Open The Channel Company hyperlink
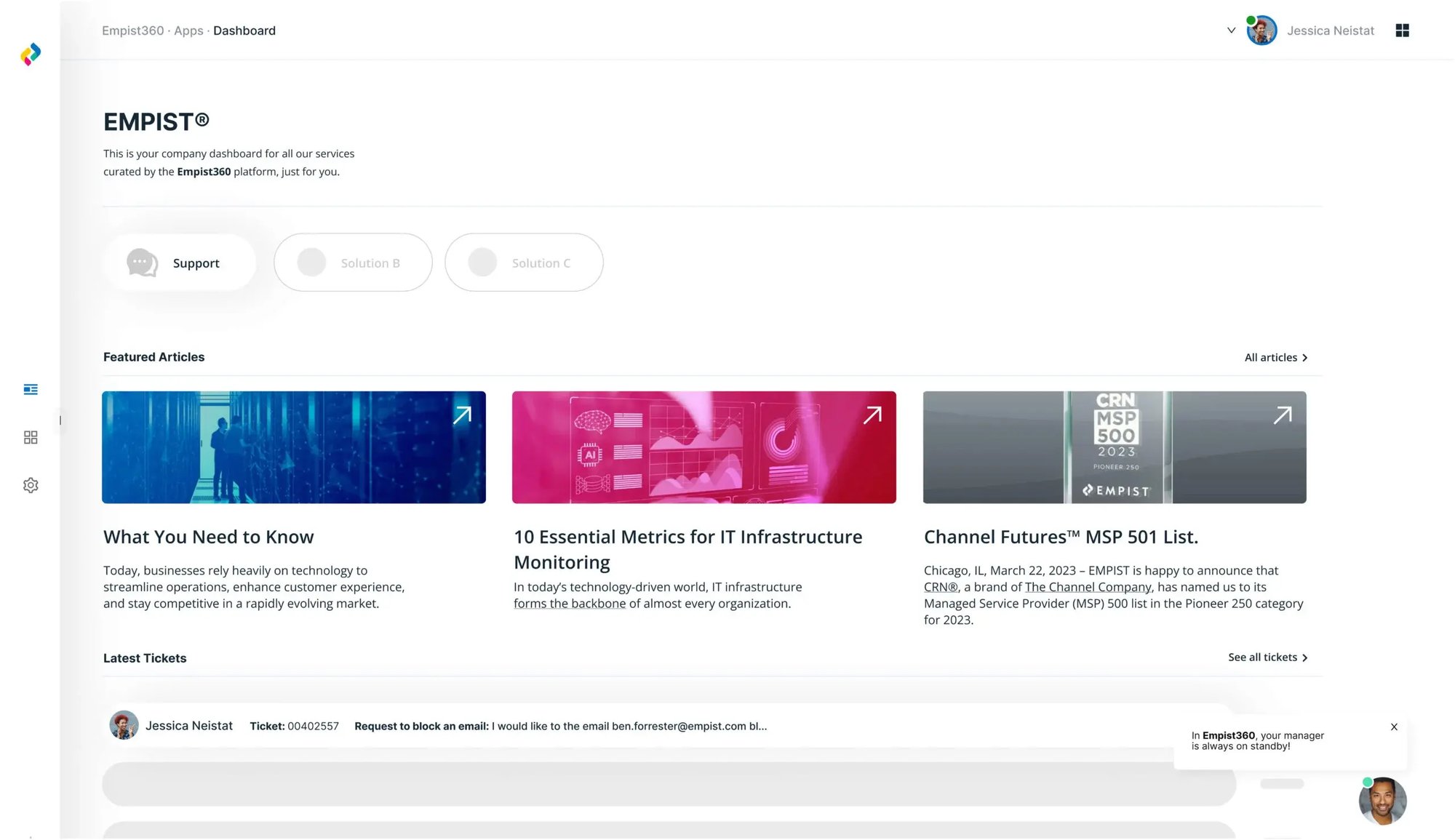 pos(1088,587)
